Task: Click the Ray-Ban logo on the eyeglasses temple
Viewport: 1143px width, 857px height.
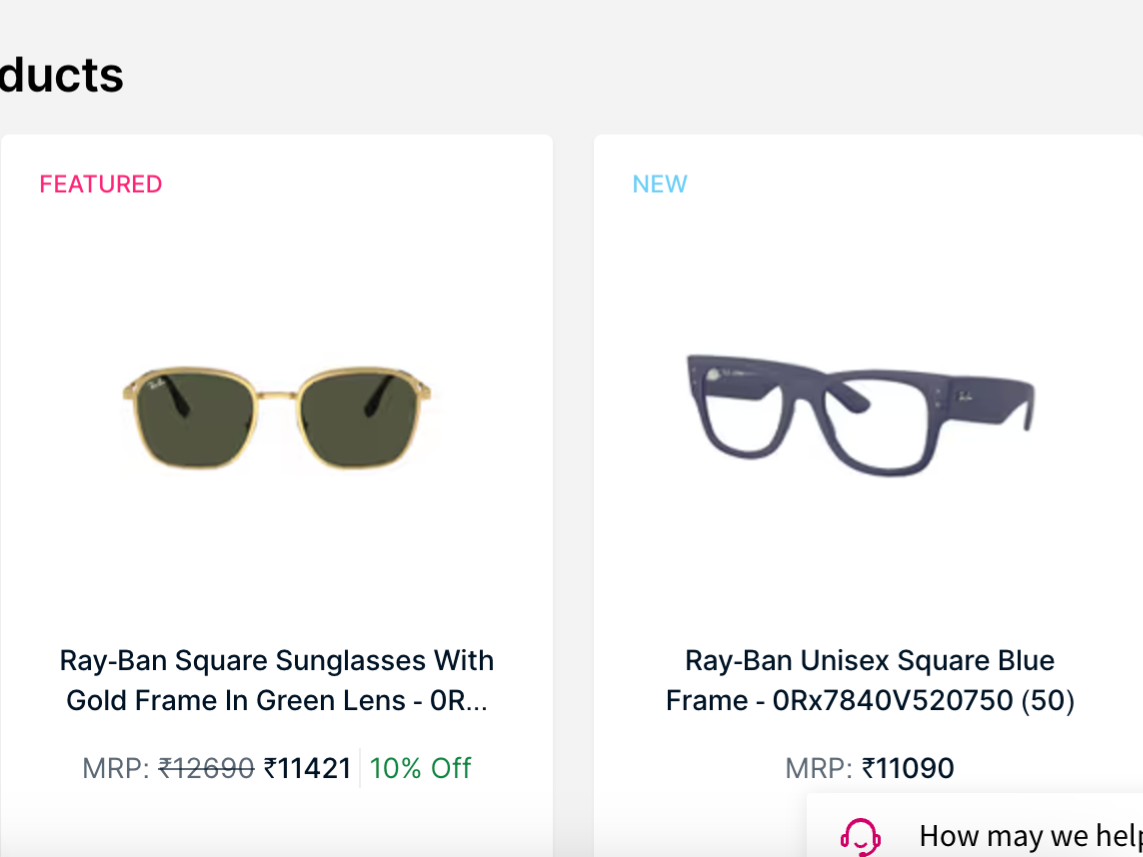Action: [965, 396]
